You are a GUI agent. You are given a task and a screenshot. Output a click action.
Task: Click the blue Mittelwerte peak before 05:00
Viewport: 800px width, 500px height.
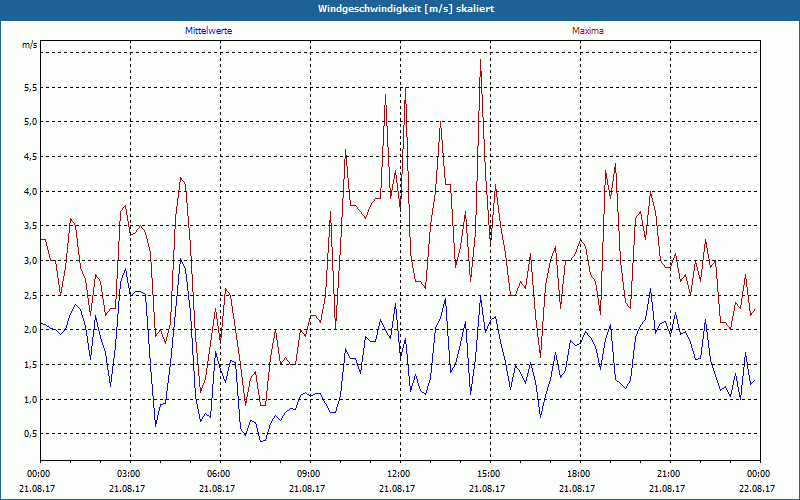click(x=180, y=259)
